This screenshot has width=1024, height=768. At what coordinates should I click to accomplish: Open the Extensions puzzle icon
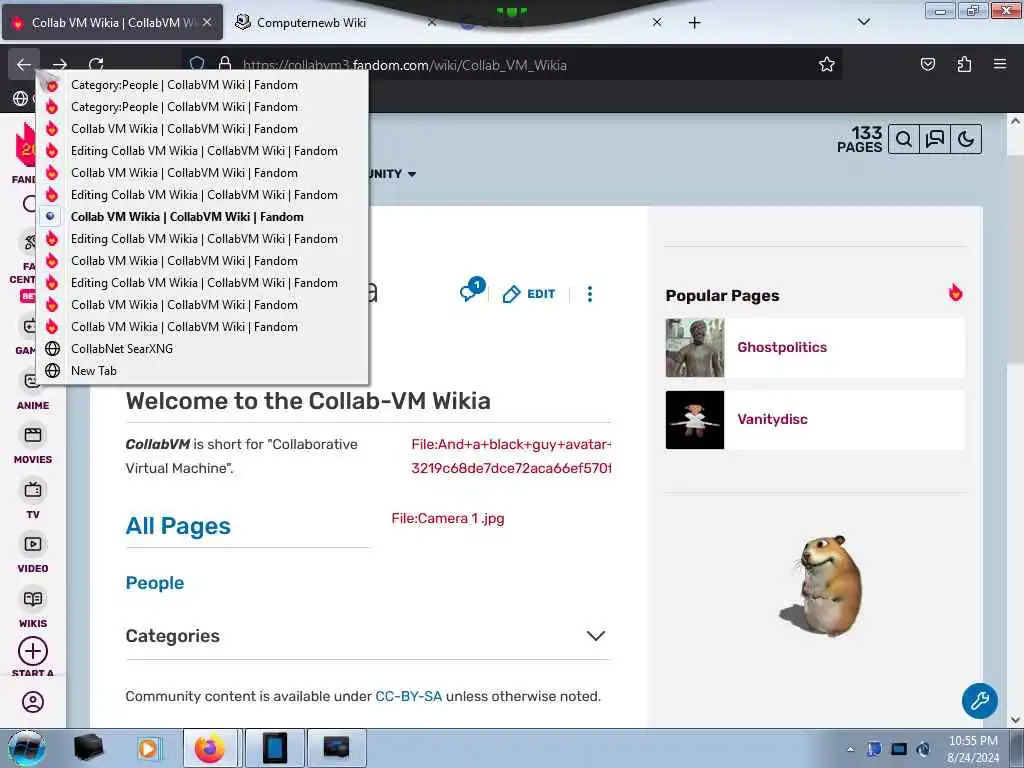(x=964, y=64)
